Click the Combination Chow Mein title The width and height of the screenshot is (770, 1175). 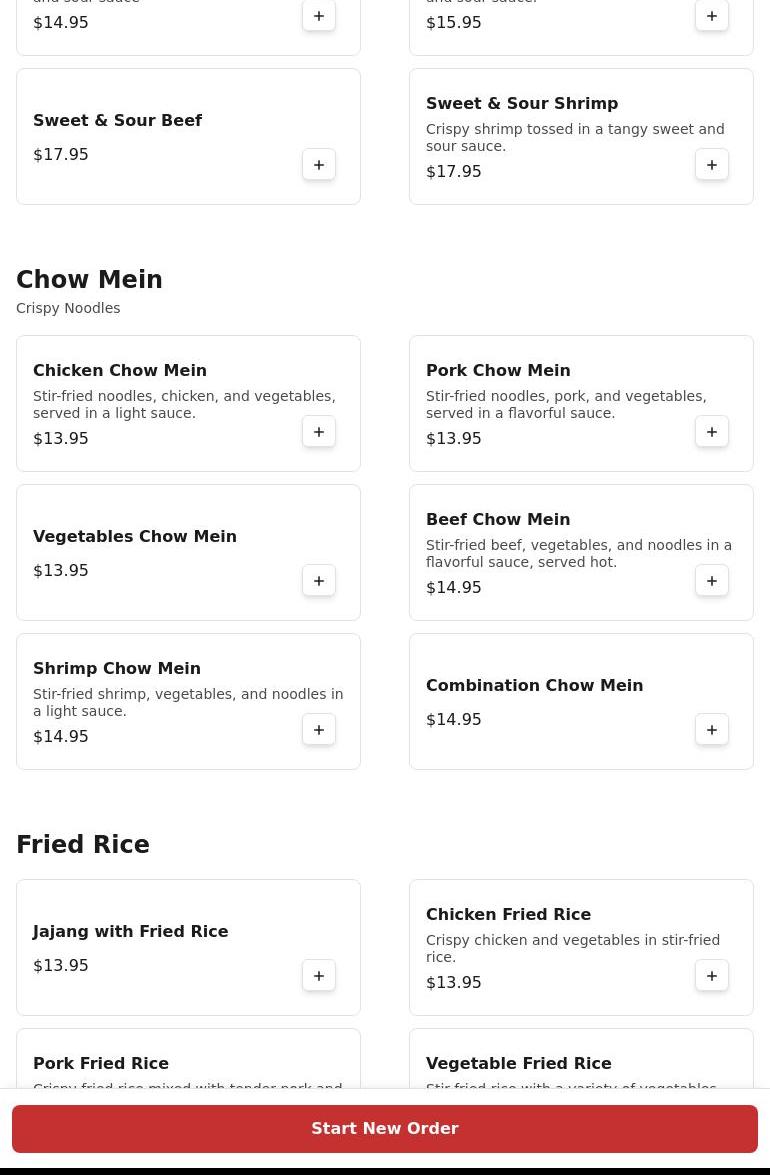534,685
